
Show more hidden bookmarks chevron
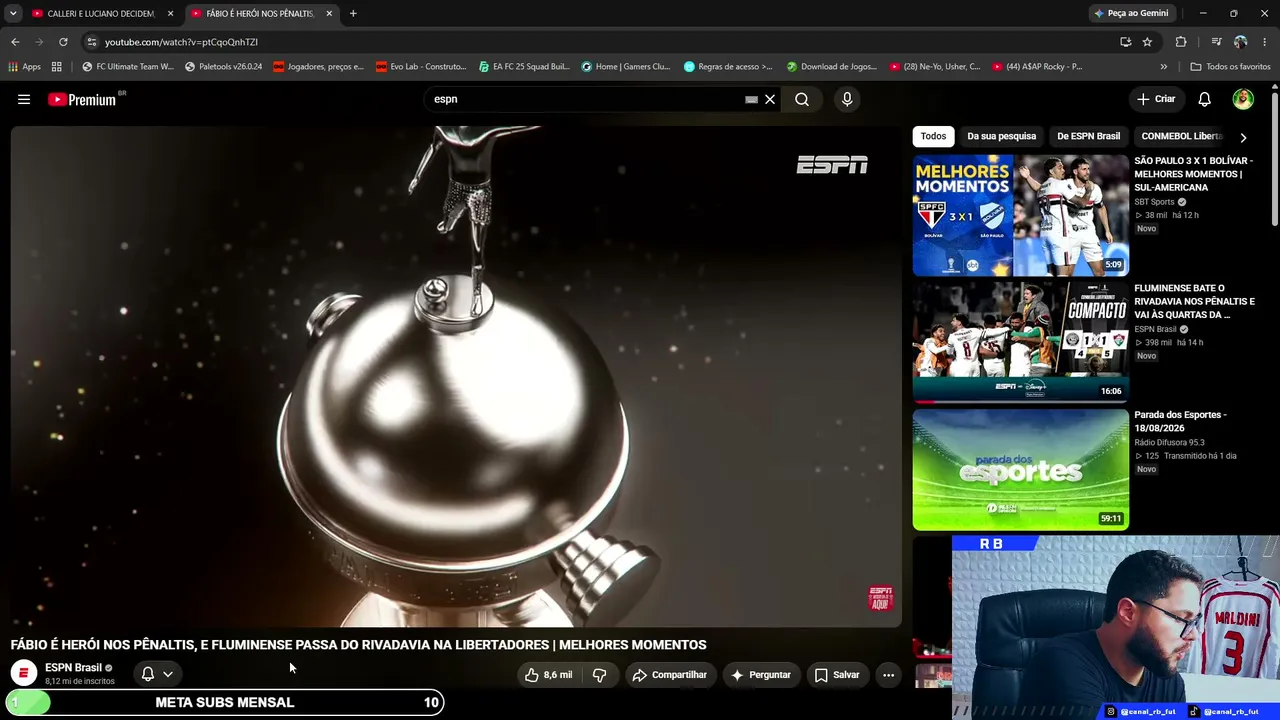1163,67
